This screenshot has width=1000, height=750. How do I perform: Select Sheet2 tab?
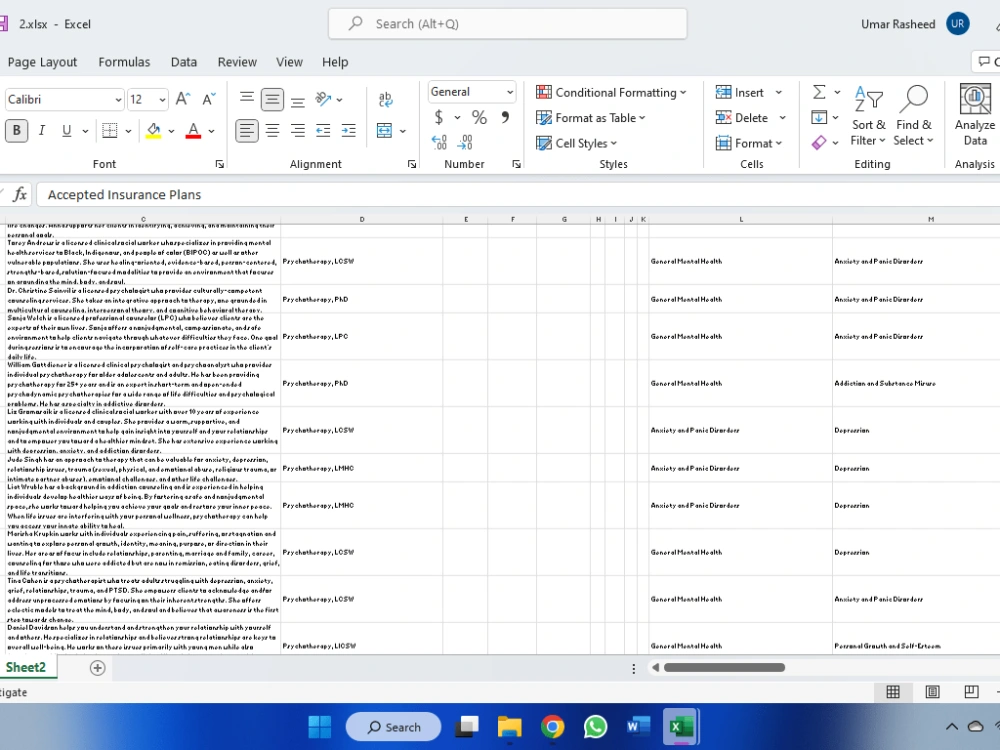[26, 667]
